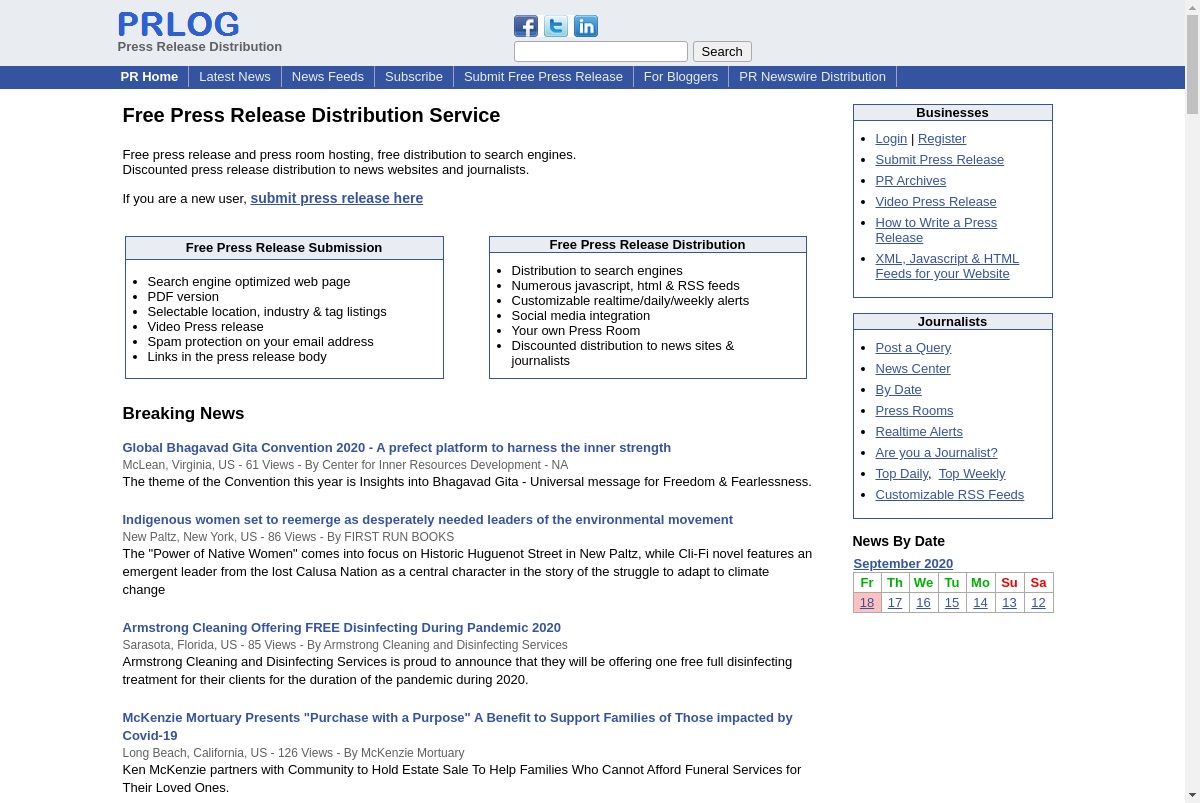1200x803 pixels.
Task: Click the Login link under Businesses
Action: [891, 139]
